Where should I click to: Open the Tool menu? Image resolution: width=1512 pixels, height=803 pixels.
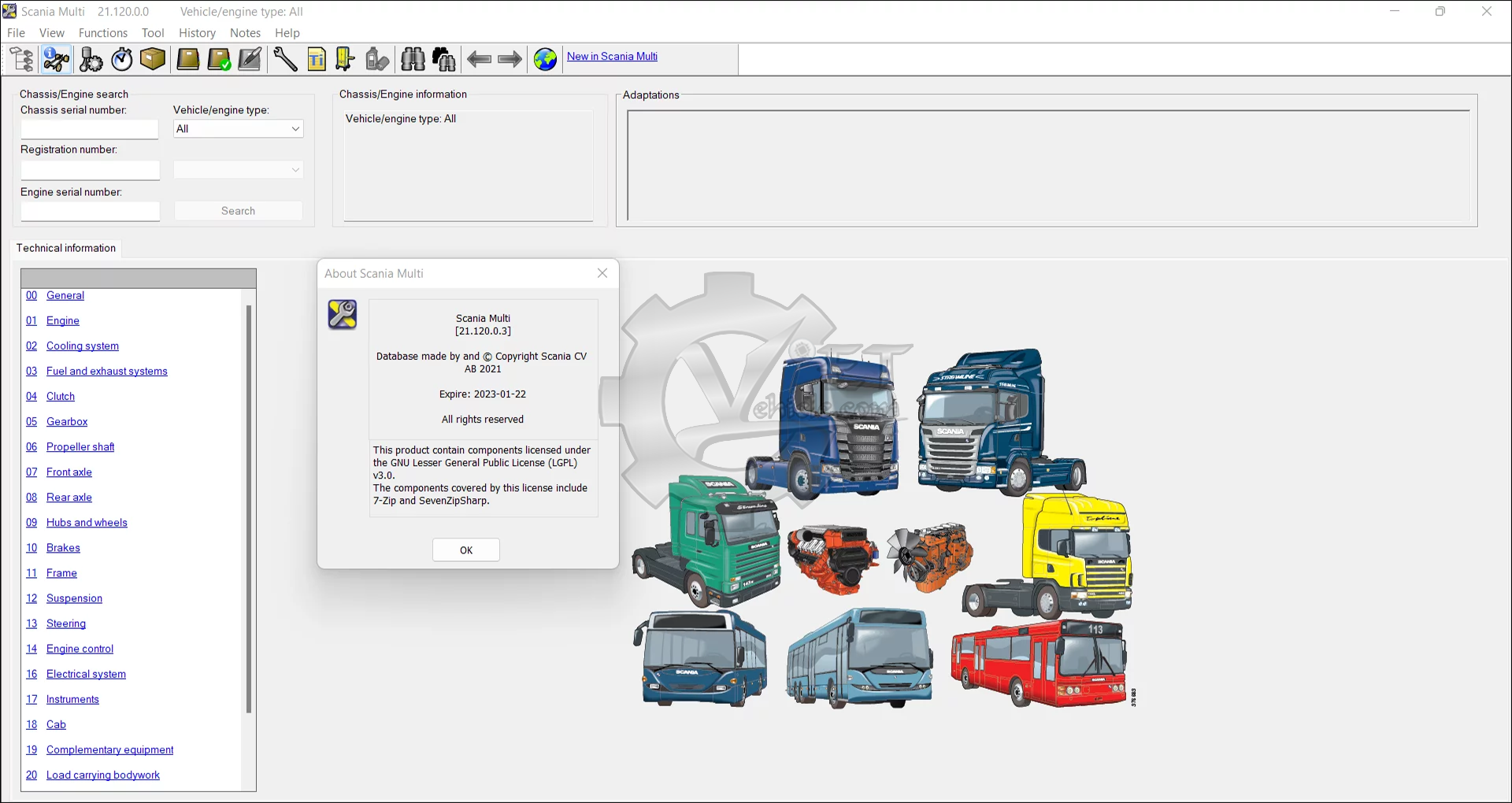(153, 33)
